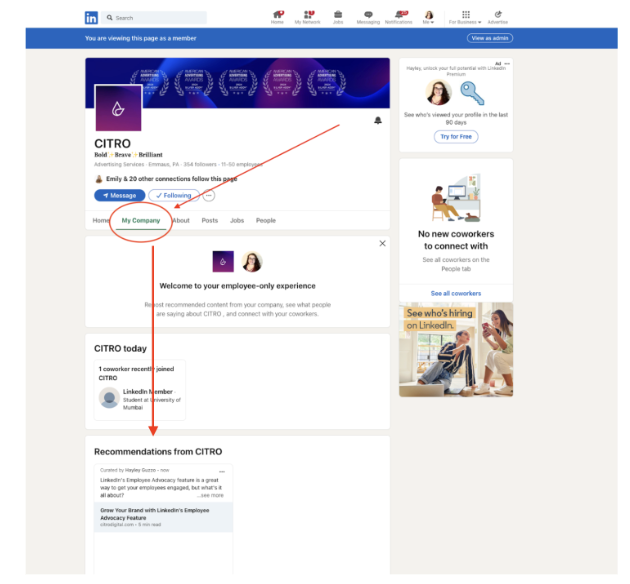Click See all coworkers link
The image size is (630, 584).
pos(456,293)
